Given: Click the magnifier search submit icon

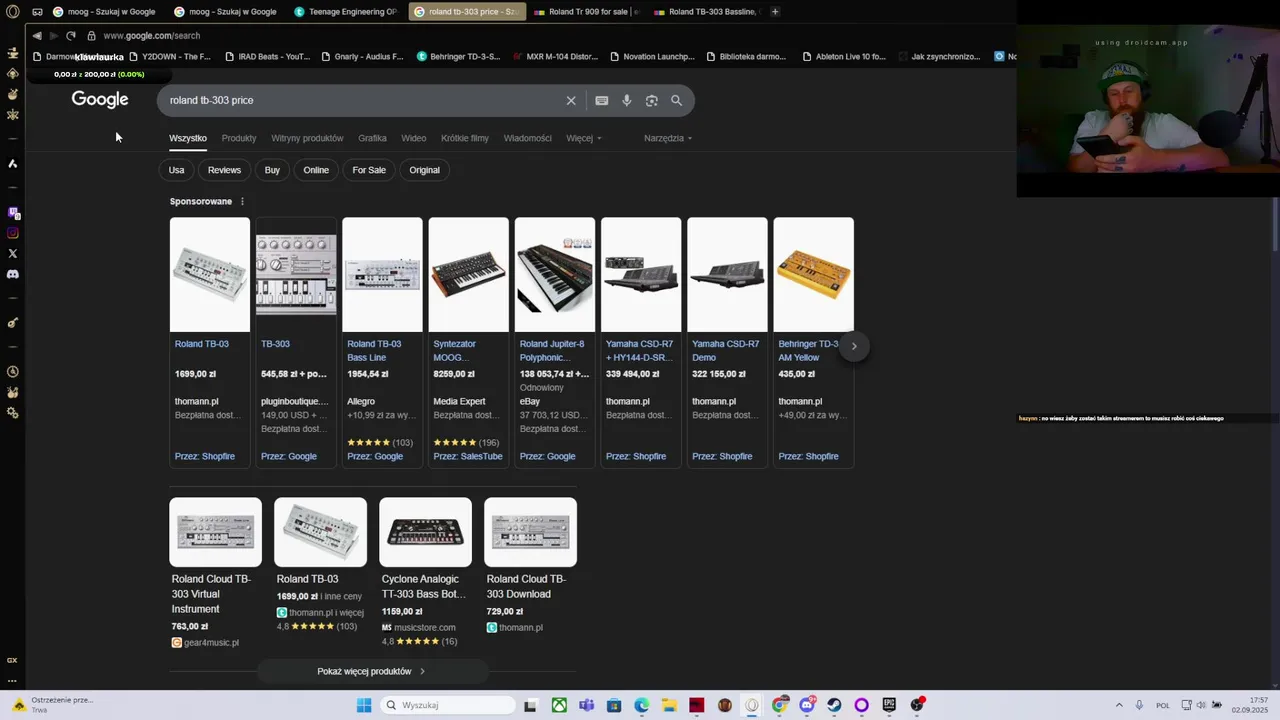Looking at the screenshot, I should pyautogui.click(x=676, y=101).
